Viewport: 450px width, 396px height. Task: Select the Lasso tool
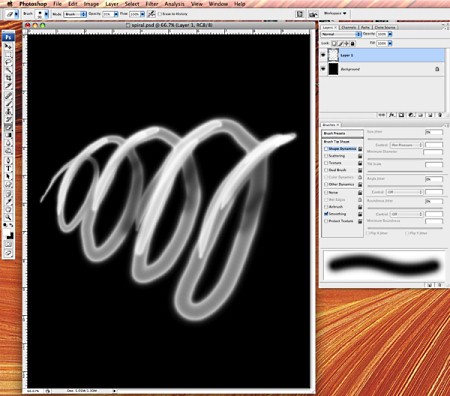tap(8, 62)
